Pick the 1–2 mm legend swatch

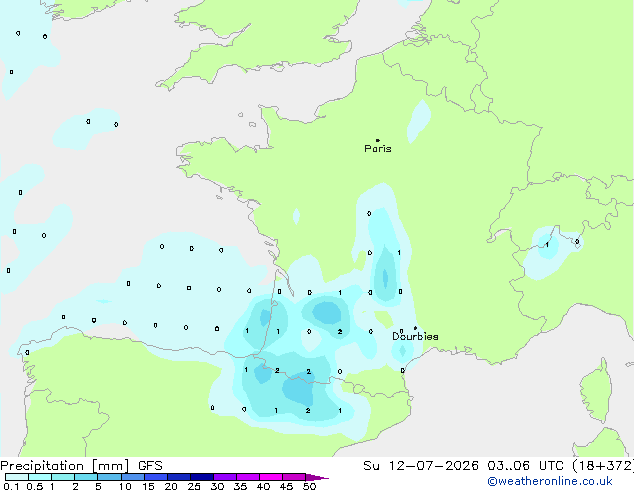(63, 477)
